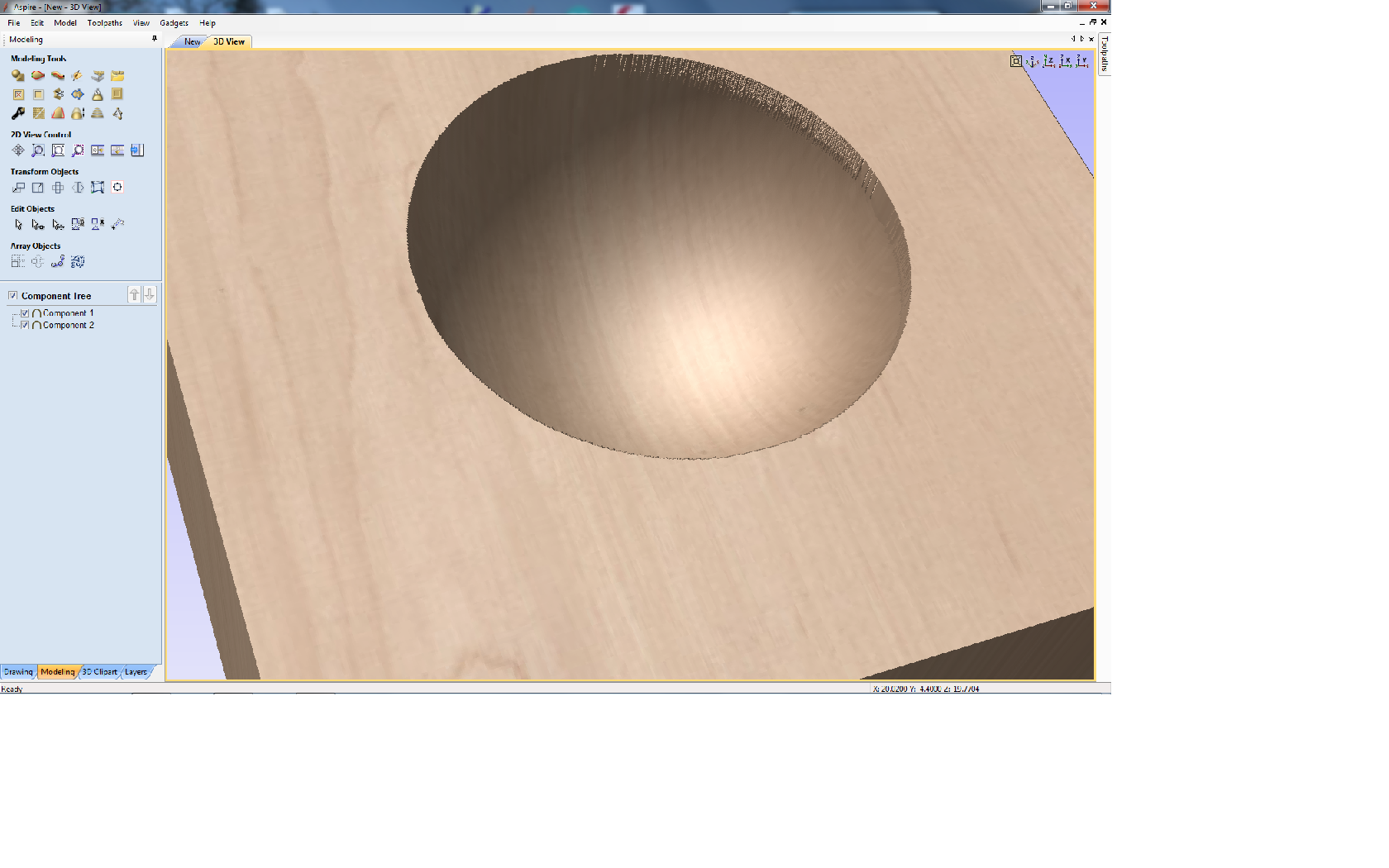1389x868 pixels.
Task: View the model down the Z axis
Action: click(1049, 61)
